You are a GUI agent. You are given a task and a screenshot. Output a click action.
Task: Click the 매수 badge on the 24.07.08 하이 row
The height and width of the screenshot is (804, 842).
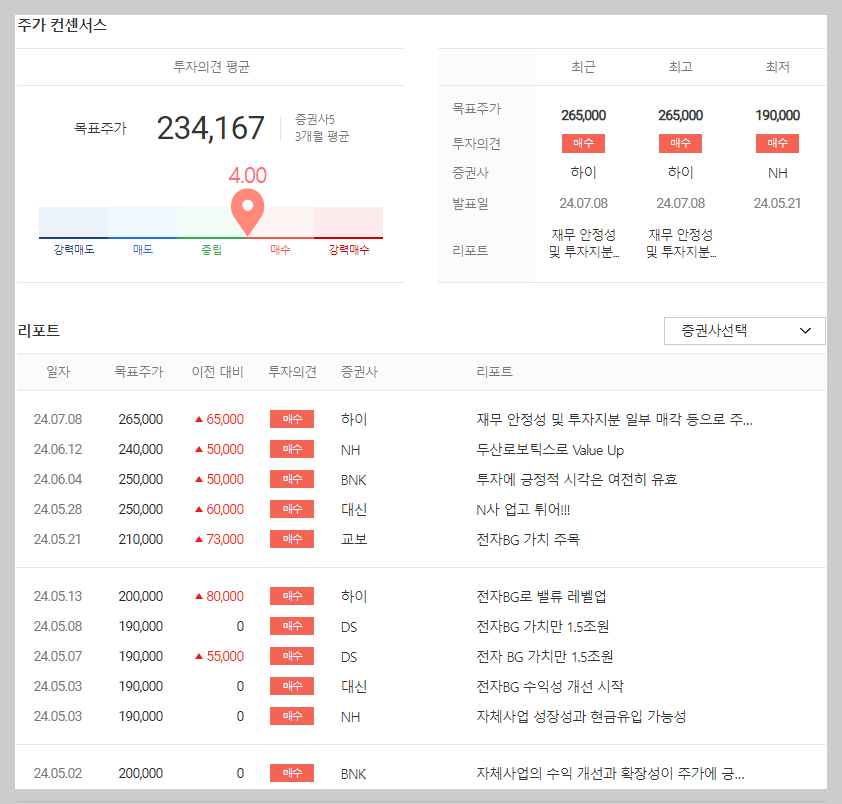point(291,419)
